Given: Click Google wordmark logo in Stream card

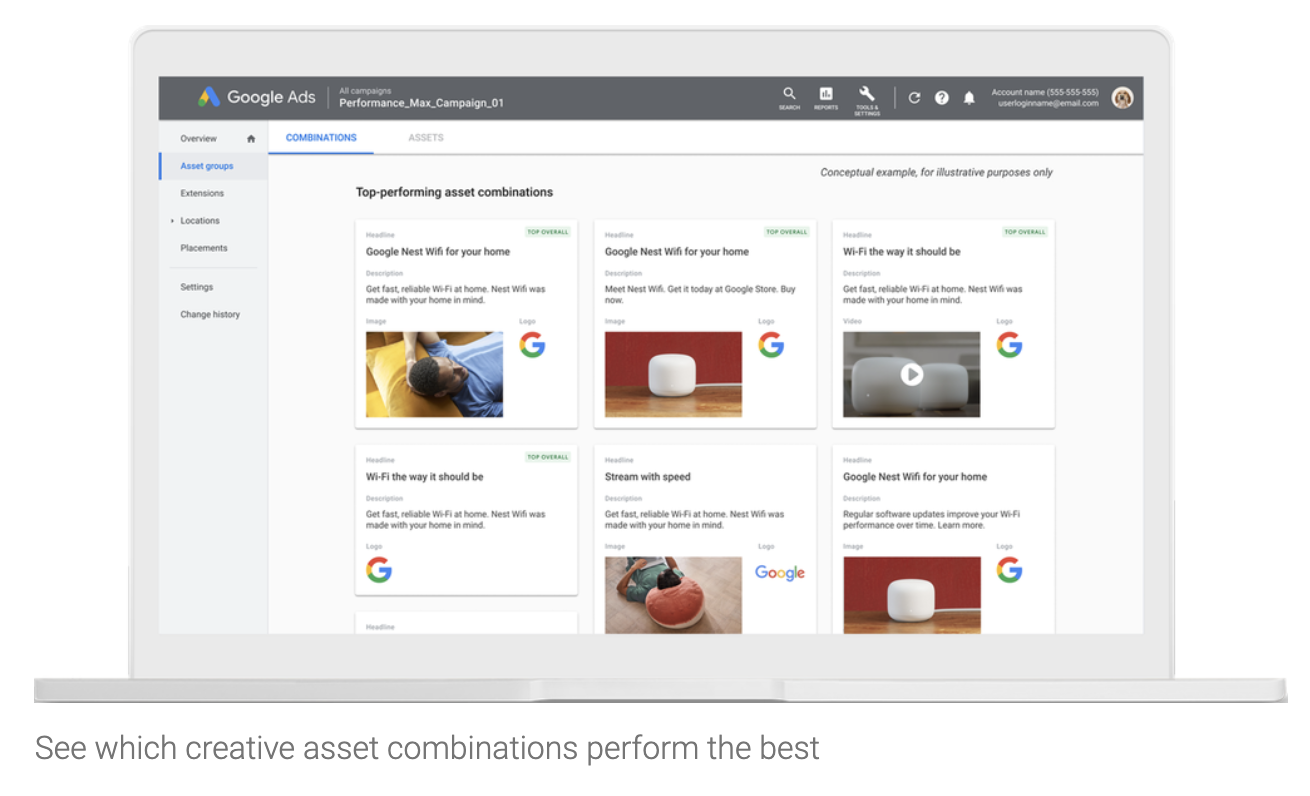Looking at the screenshot, I should pyautogui.click(x=780, y=573).
